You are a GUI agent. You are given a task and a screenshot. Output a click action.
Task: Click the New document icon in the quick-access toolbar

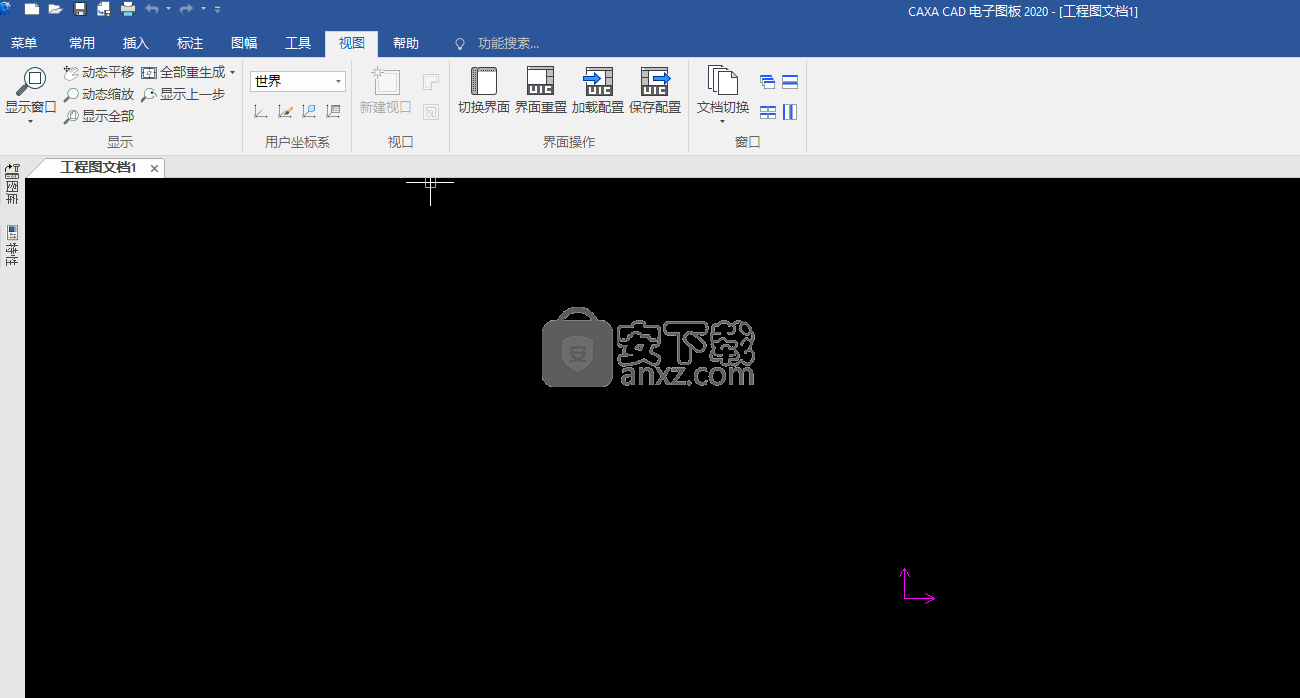[32, 9]
